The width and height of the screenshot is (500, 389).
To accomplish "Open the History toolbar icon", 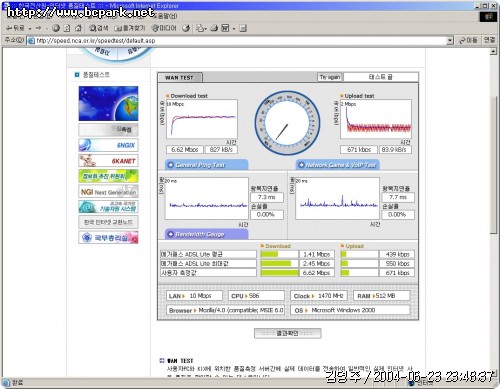I will tap(186, 28).
